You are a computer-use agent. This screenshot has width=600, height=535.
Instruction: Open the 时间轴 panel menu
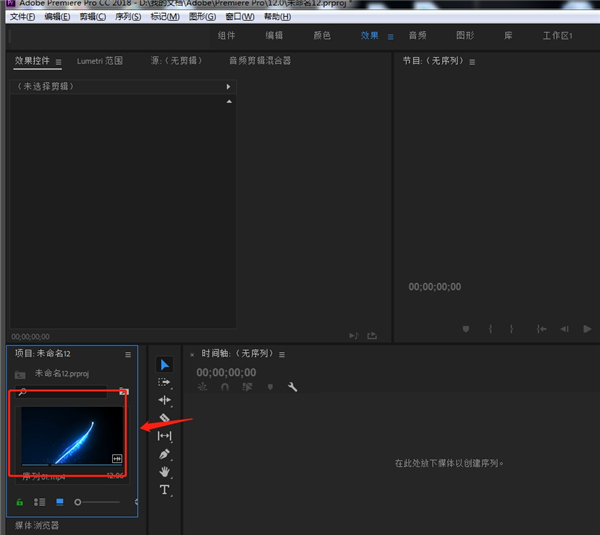(283, 354)
